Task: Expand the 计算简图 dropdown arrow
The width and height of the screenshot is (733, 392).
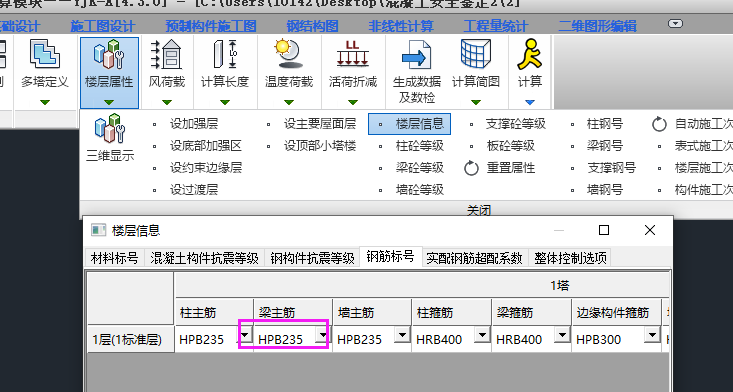Action: coord(475,102)
